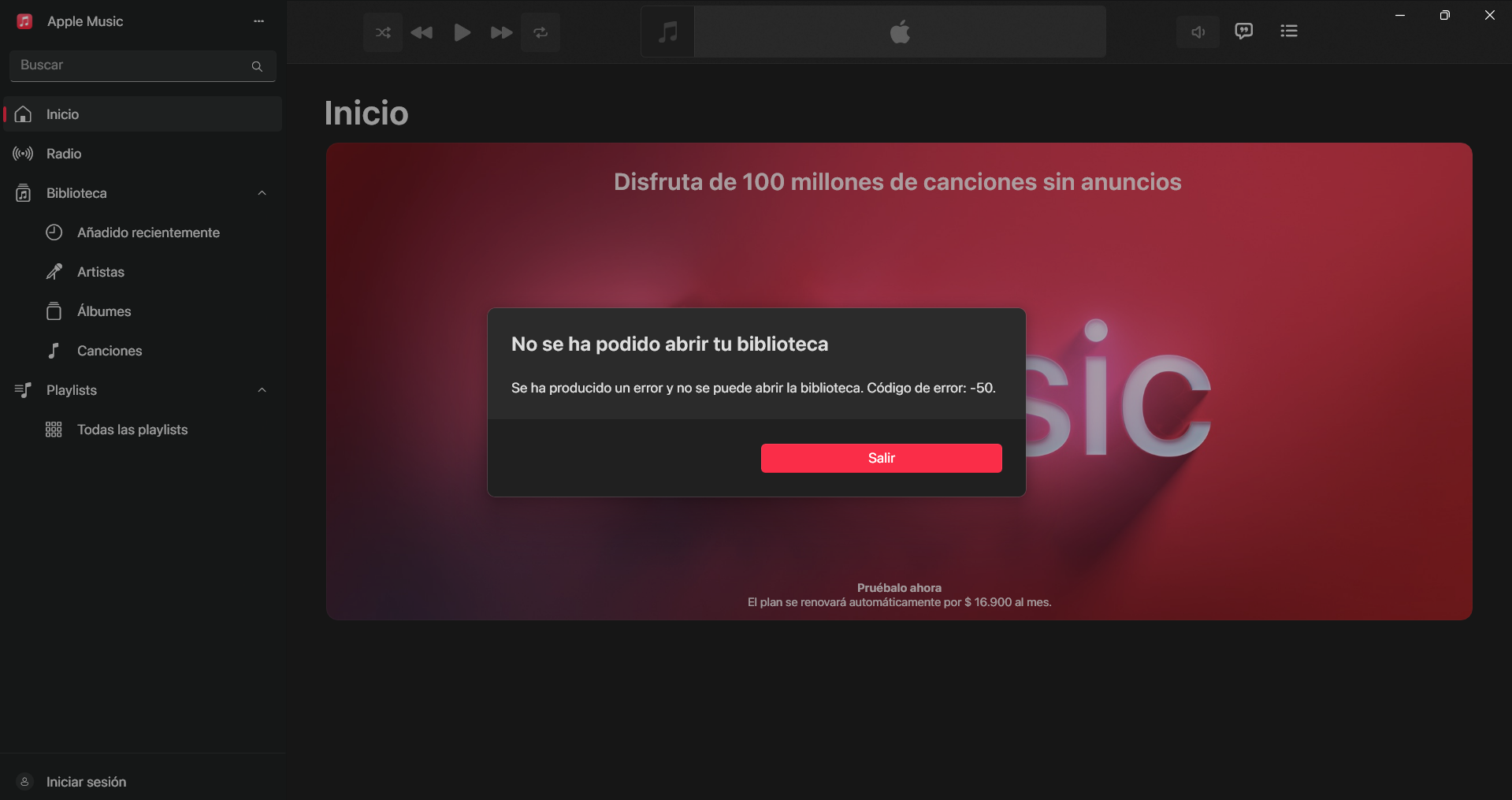Click the Playlists sidebar heading
The image size is (1512, 800).
pyautogui.click(x=72, y=390)
